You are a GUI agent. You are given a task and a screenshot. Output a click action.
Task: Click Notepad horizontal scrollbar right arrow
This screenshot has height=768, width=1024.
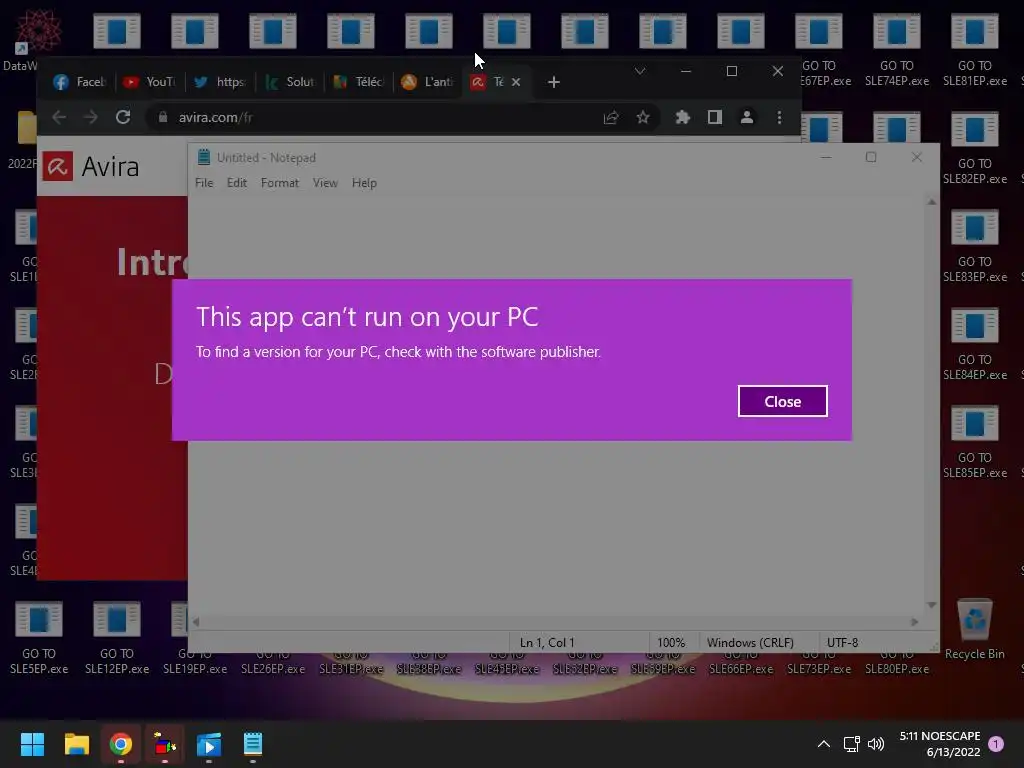(914, 622)
